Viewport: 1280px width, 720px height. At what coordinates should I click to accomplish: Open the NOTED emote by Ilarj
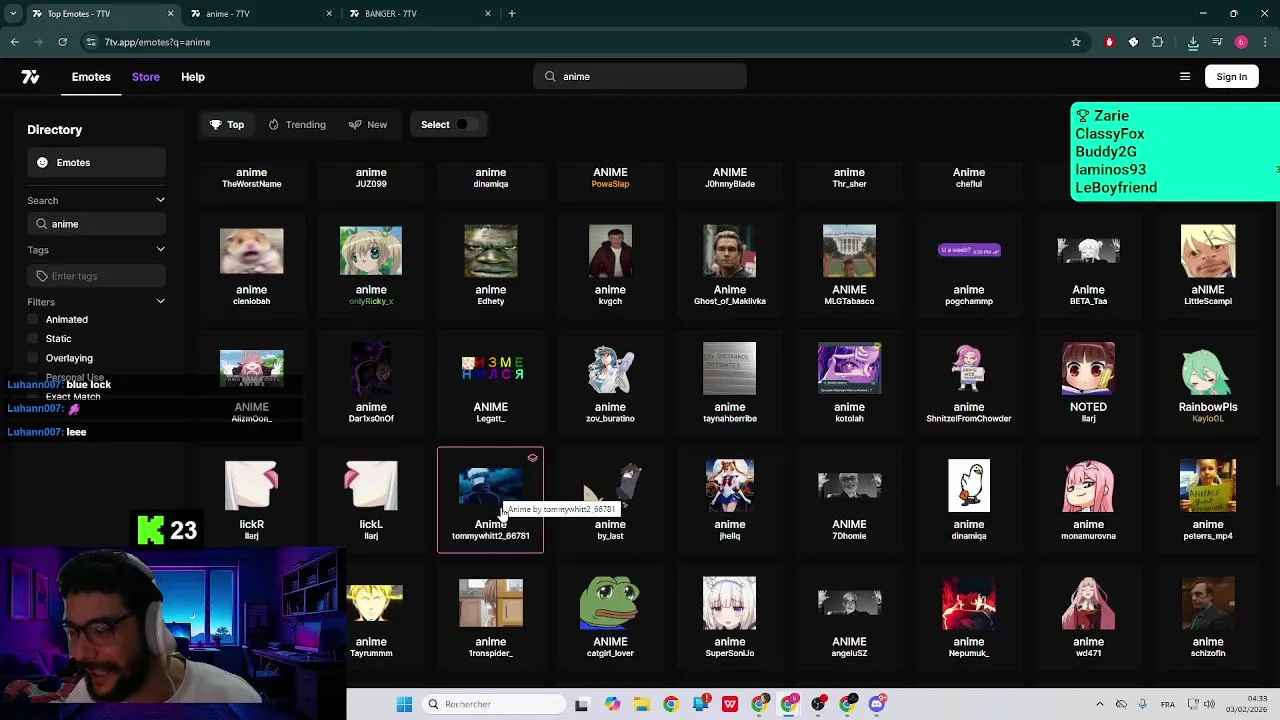point(1088,383)
